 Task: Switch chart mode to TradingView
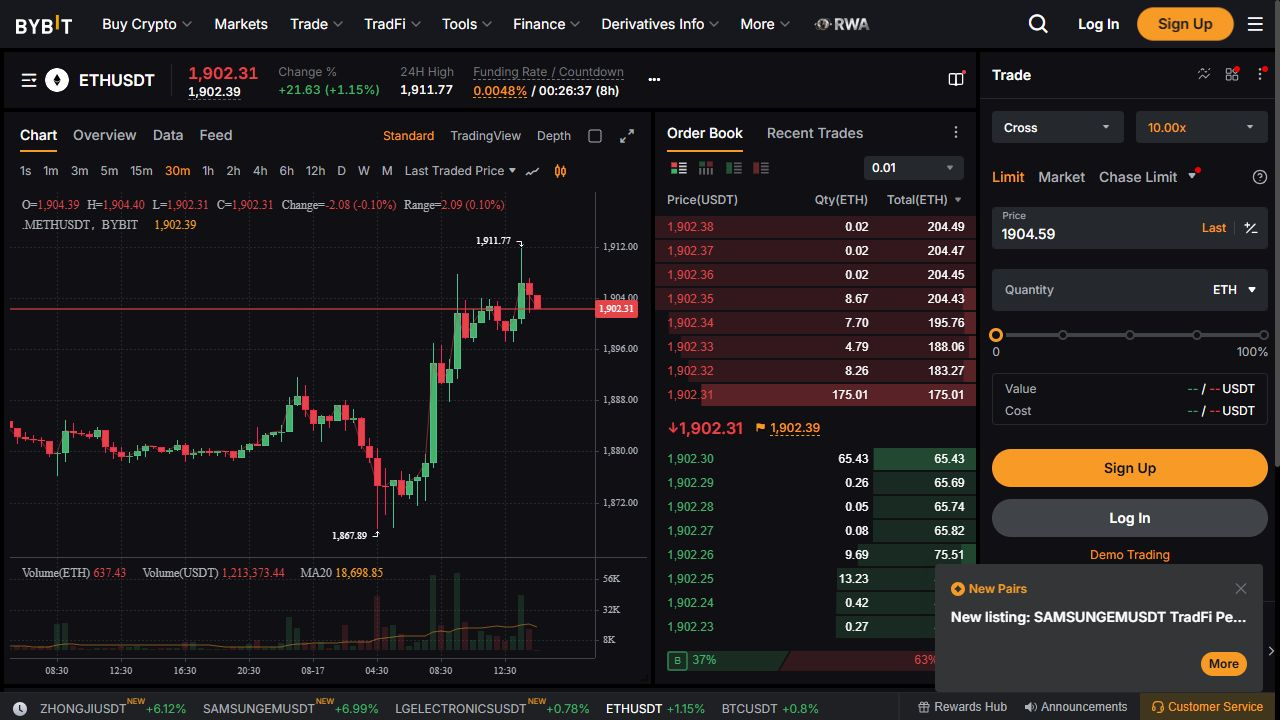pos(485,136)
